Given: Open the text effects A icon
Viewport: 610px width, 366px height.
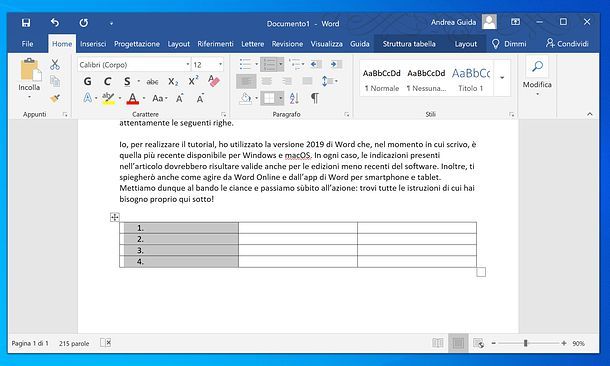Looking at the screenshot, I should pyautogui.click(x=88, y=98).
